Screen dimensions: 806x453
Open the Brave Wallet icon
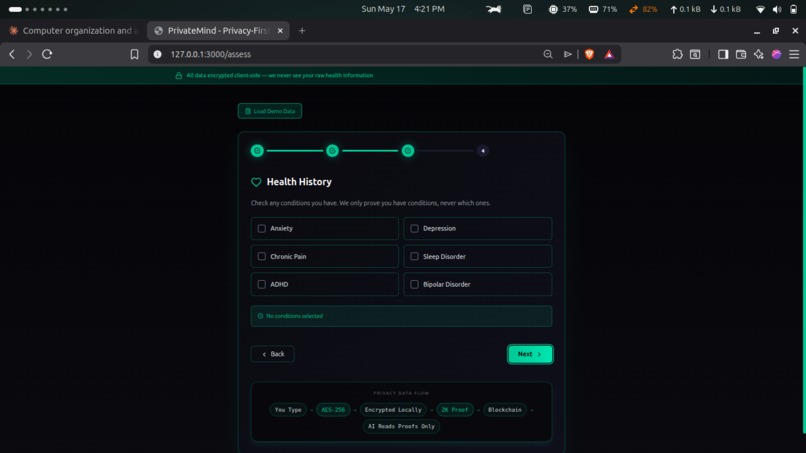coord(741,54)
